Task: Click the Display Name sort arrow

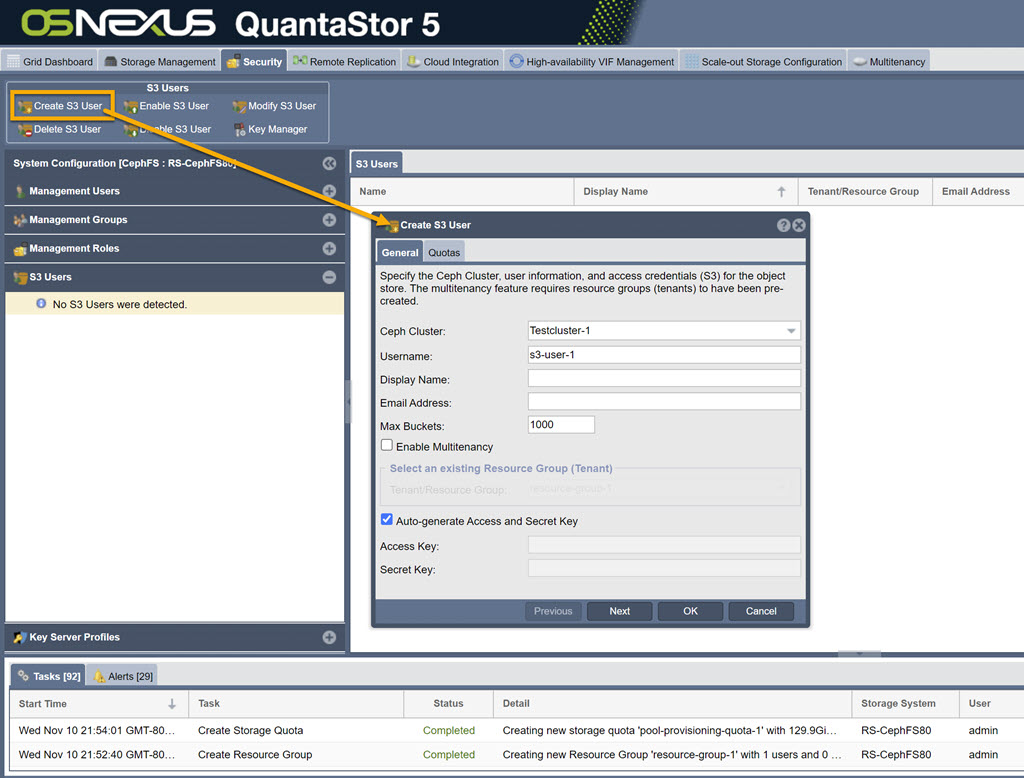Action: (x=781, y=191)
